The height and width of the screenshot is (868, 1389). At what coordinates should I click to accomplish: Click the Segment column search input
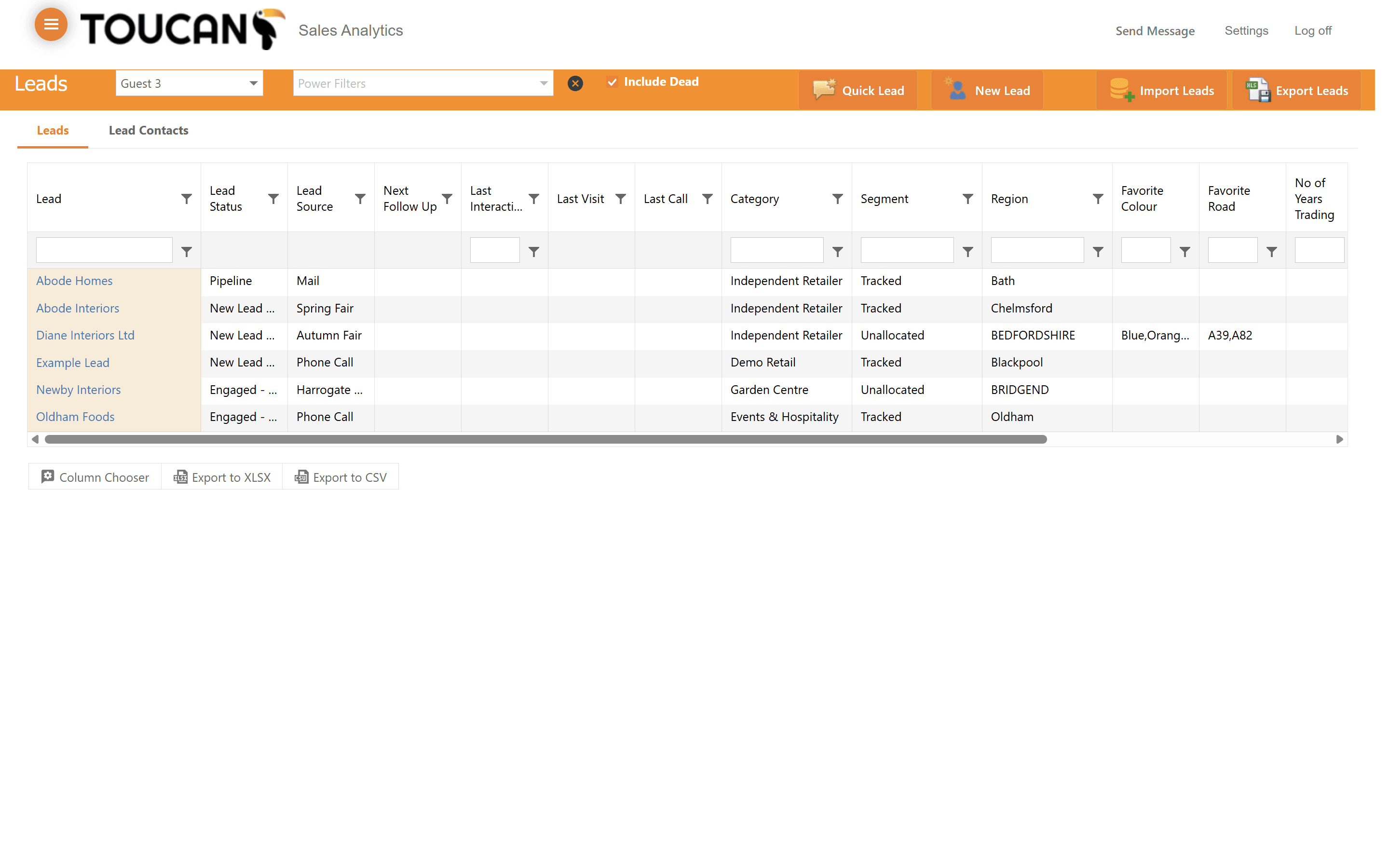click(x=907, y=250)
